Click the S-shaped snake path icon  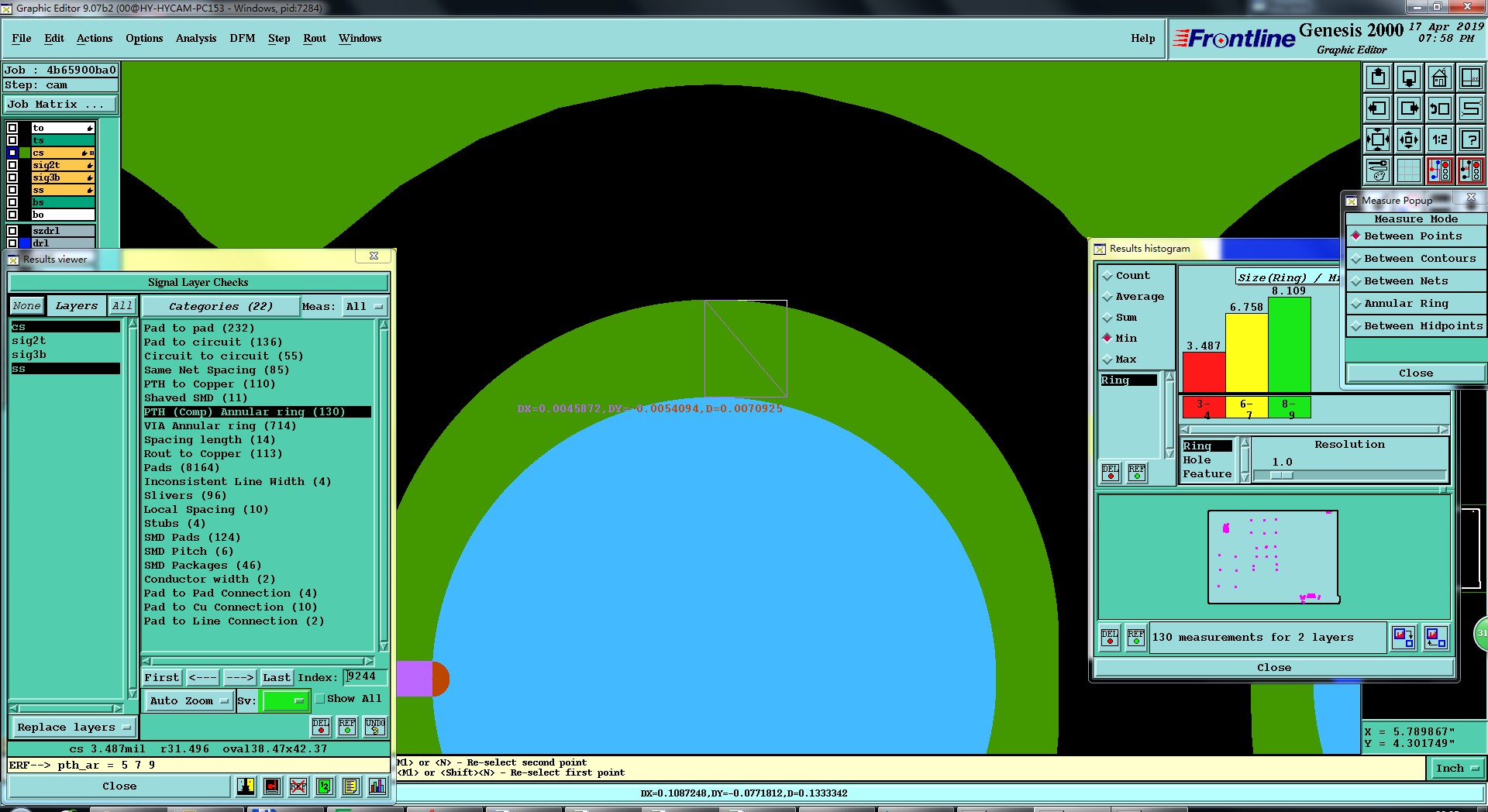(x=1471, y=108)
